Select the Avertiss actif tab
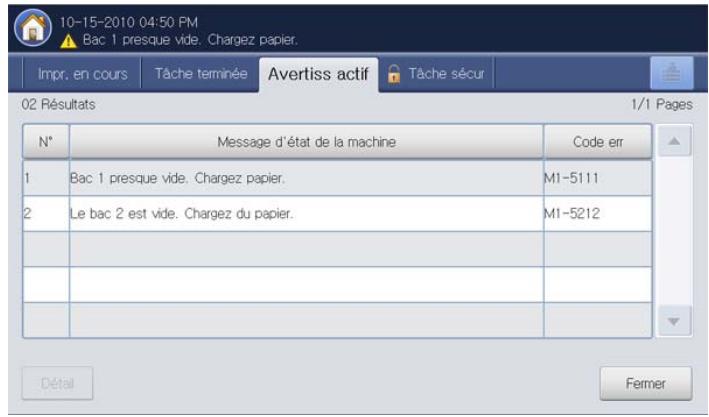 [x=318, y=74]
